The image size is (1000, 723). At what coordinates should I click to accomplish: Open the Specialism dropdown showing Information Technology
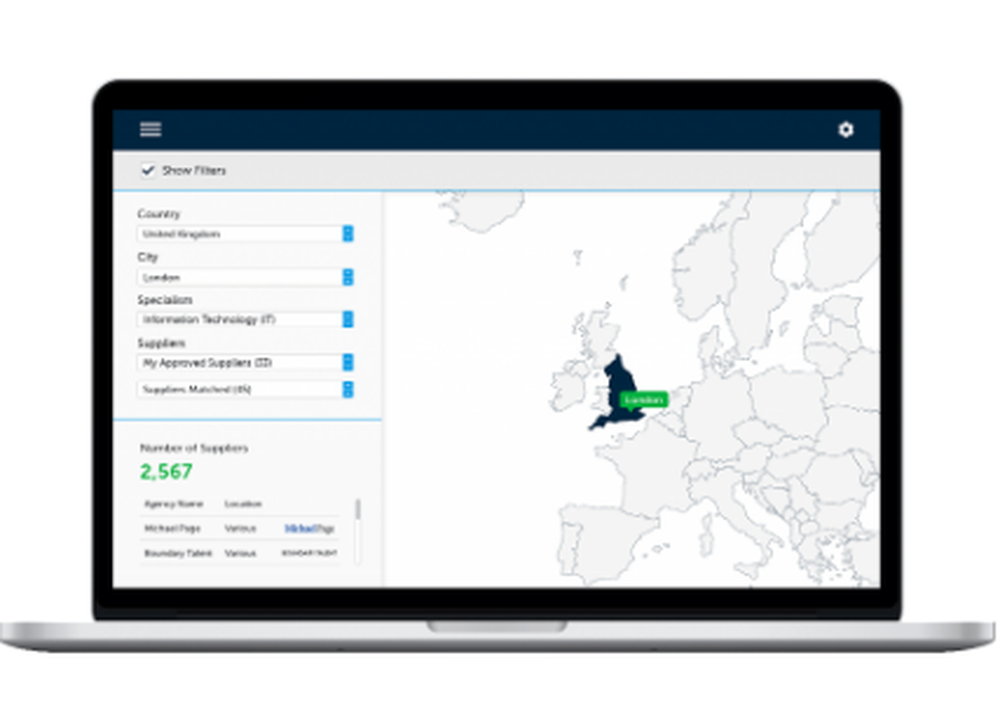[246, 319]
